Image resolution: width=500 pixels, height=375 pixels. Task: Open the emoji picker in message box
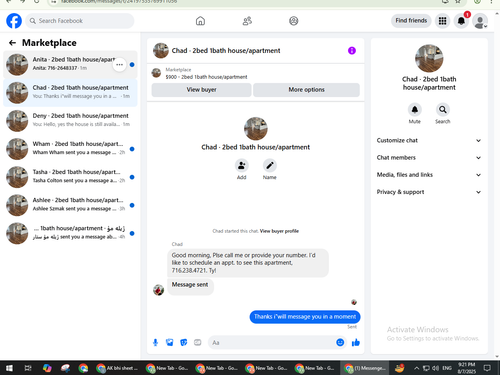(340, 342)
